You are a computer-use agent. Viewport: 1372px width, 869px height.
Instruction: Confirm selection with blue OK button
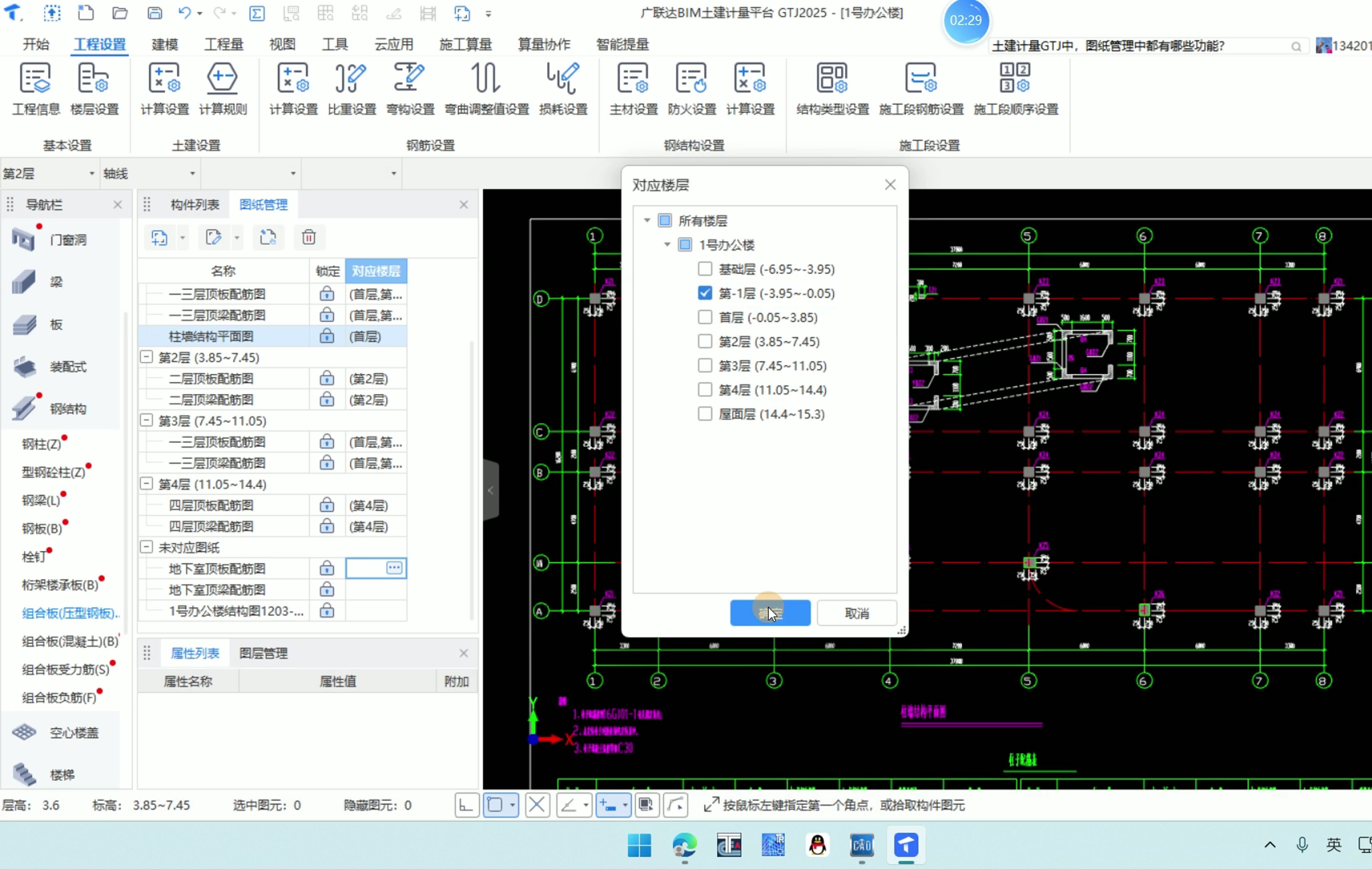pos(770,613)
